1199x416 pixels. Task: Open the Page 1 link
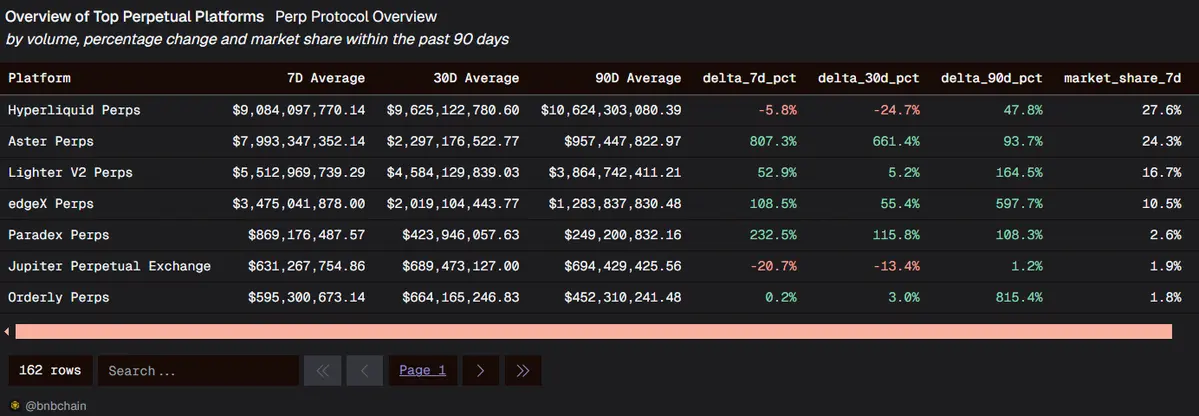pyautogui.click(x=423, y=370)
